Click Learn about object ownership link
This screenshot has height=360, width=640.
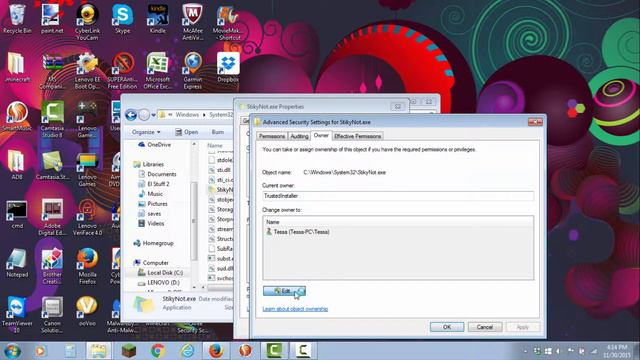(x=295, y=309)
